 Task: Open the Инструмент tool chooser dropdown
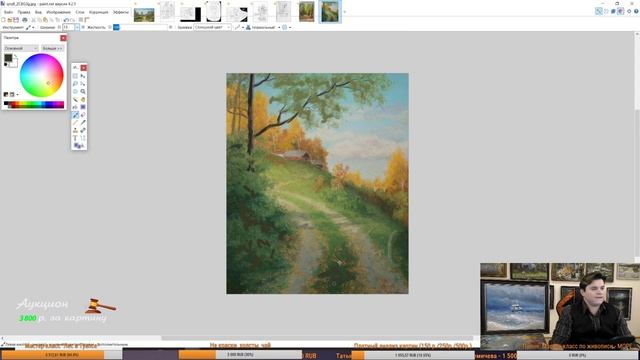31,27
